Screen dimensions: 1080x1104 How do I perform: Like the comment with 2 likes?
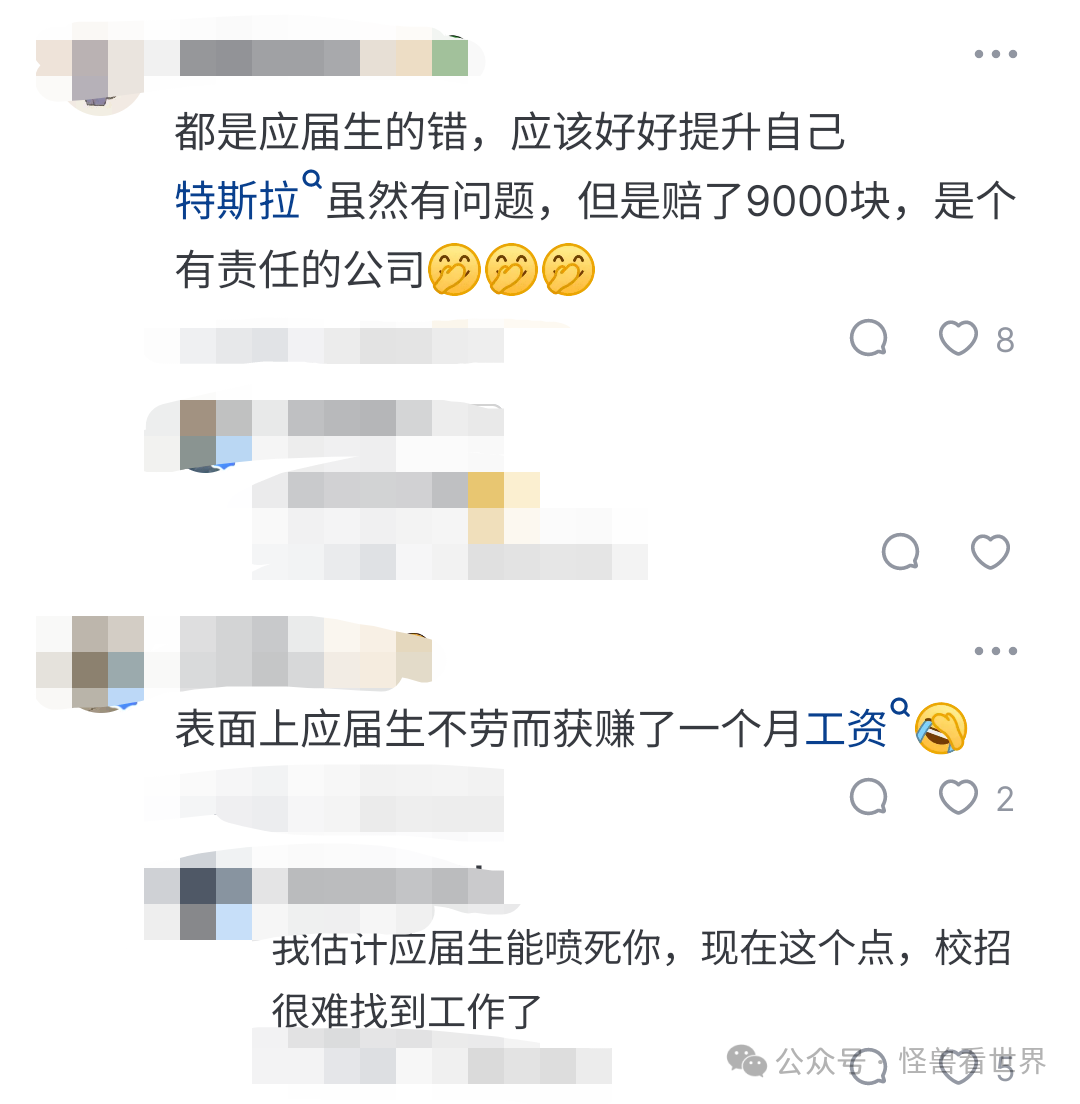[x=958, y=797]
